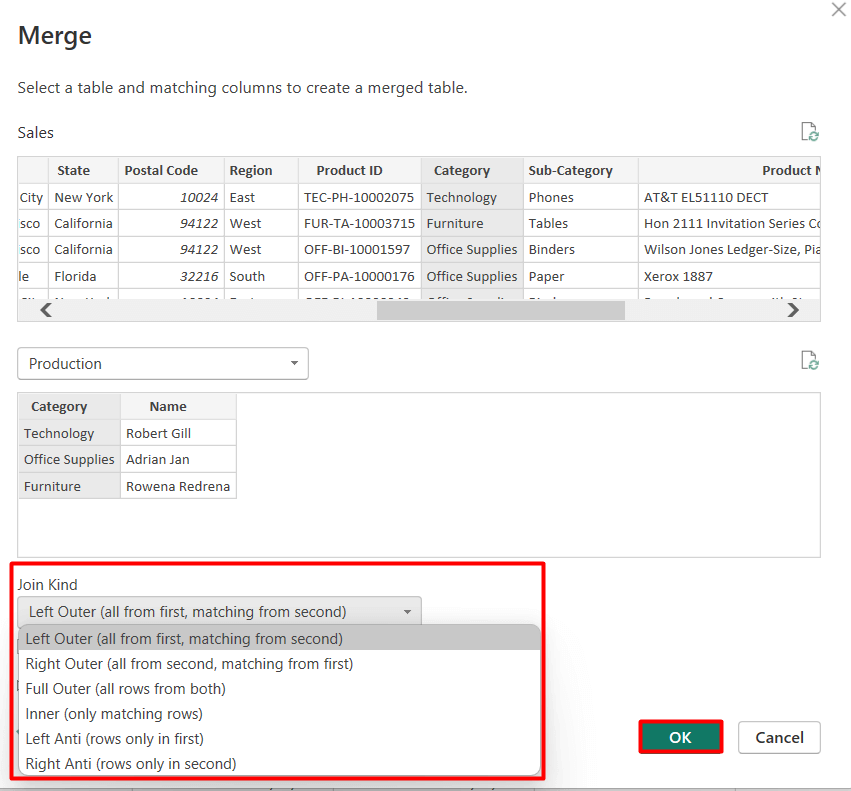Image resolution: width=851 pixels, height=791 pixels.
Task: Click the refresh preview icon beside Production dropdown
Action: click(x=810, y=360)
